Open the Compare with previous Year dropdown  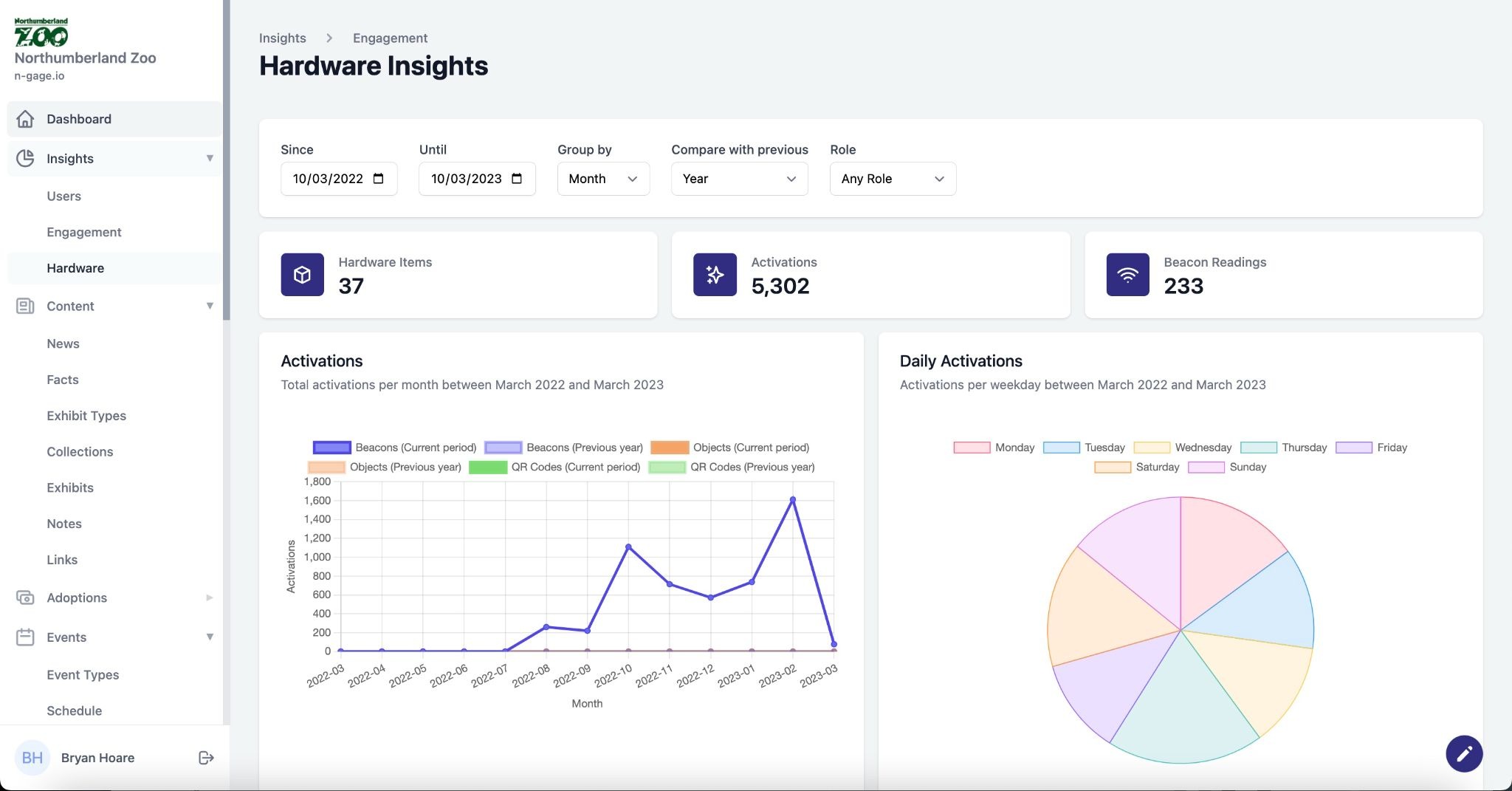click(x=738, y=179)
